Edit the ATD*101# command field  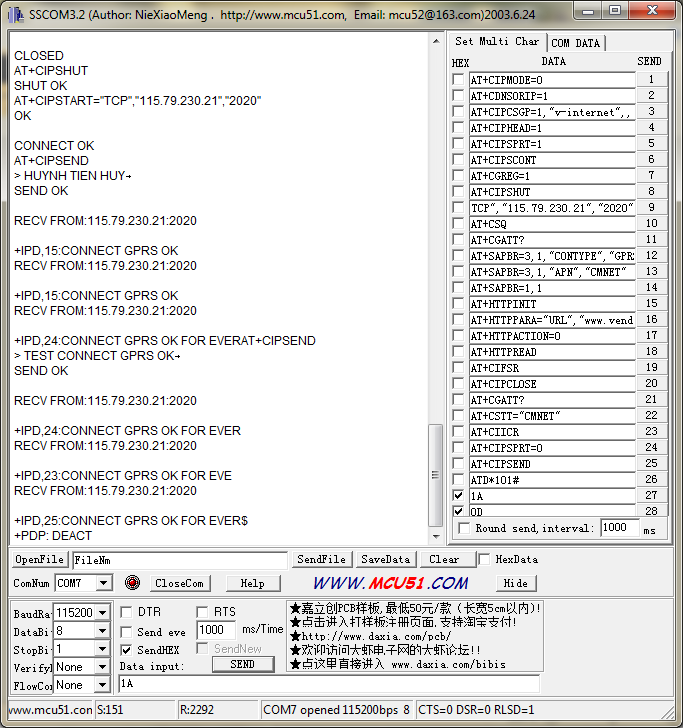(x=552, y=480)
